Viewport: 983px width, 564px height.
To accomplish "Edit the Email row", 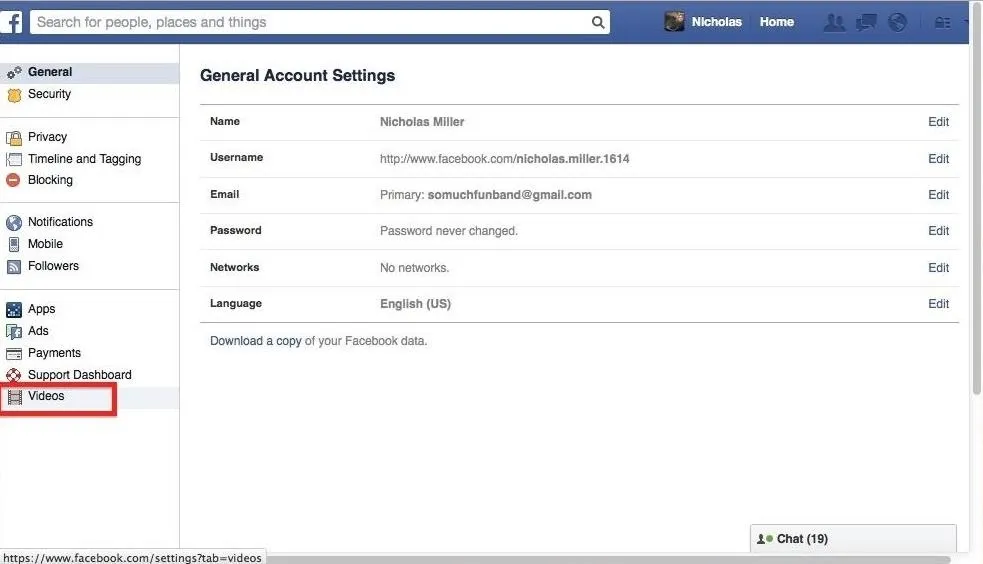I will click(x=938, y=195).
